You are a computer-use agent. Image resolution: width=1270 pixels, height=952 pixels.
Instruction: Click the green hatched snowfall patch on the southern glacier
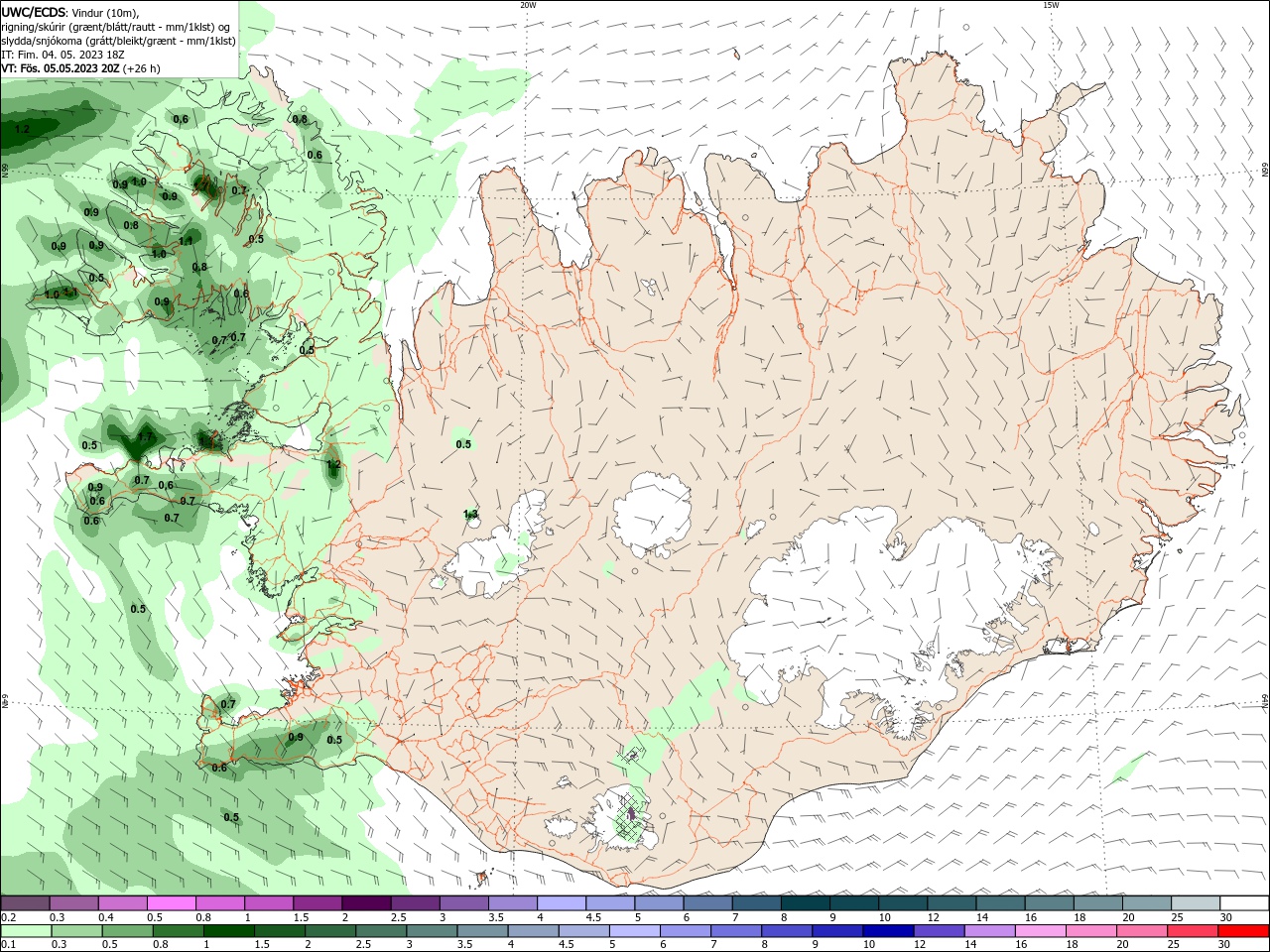click(629, 817)
